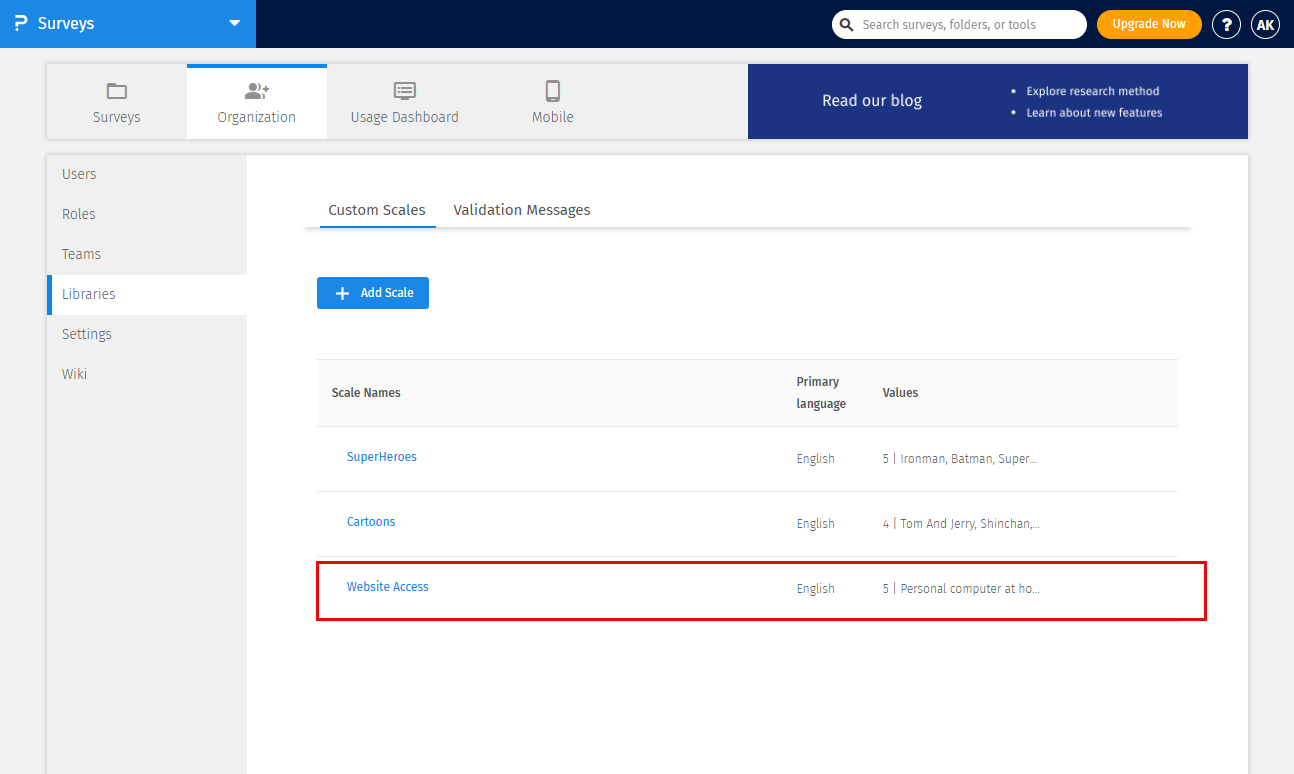The width and height of the screenshot is (1294, 774).
Task: Switch to the Validation Messages tab
Action: [x=521, y=210]
